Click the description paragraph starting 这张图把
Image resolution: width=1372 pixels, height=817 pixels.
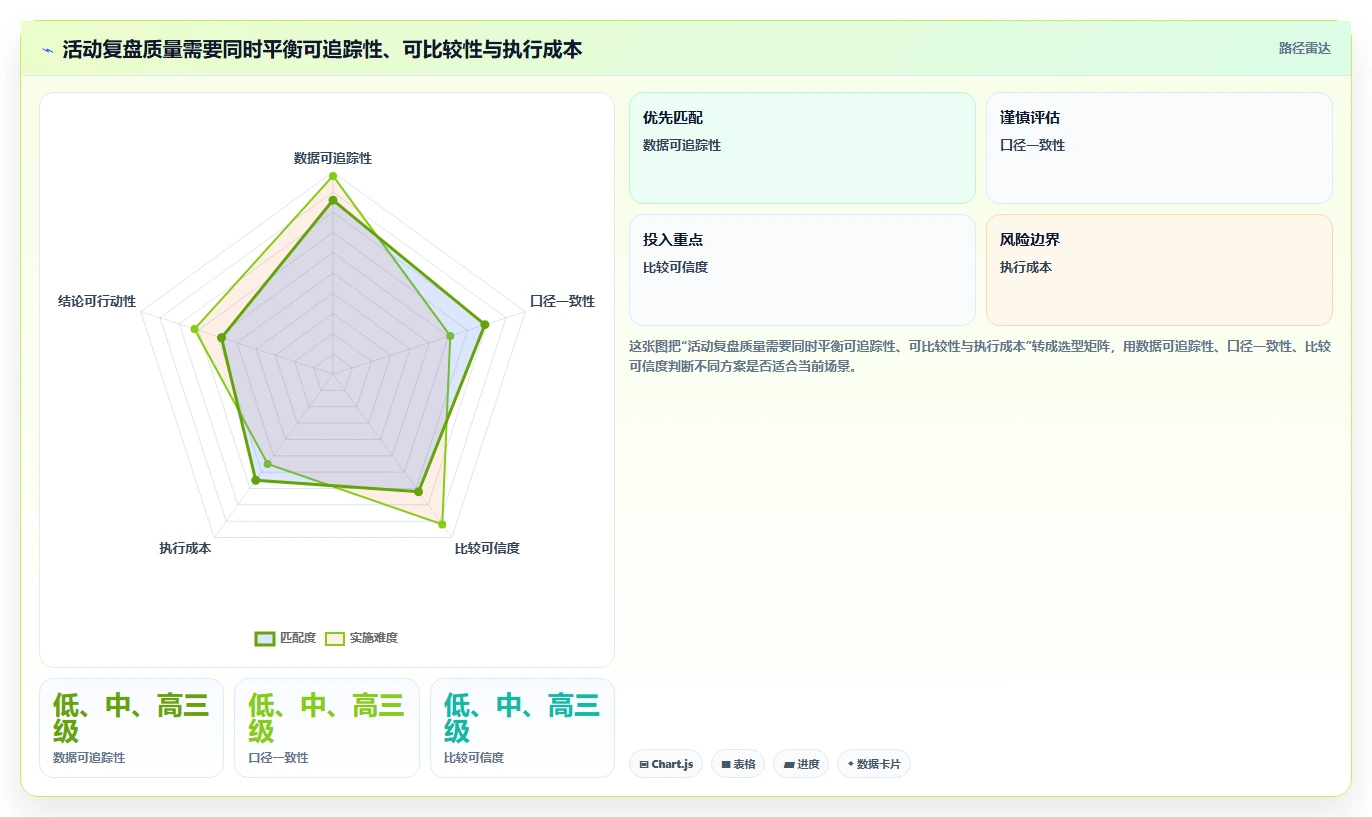980,356
